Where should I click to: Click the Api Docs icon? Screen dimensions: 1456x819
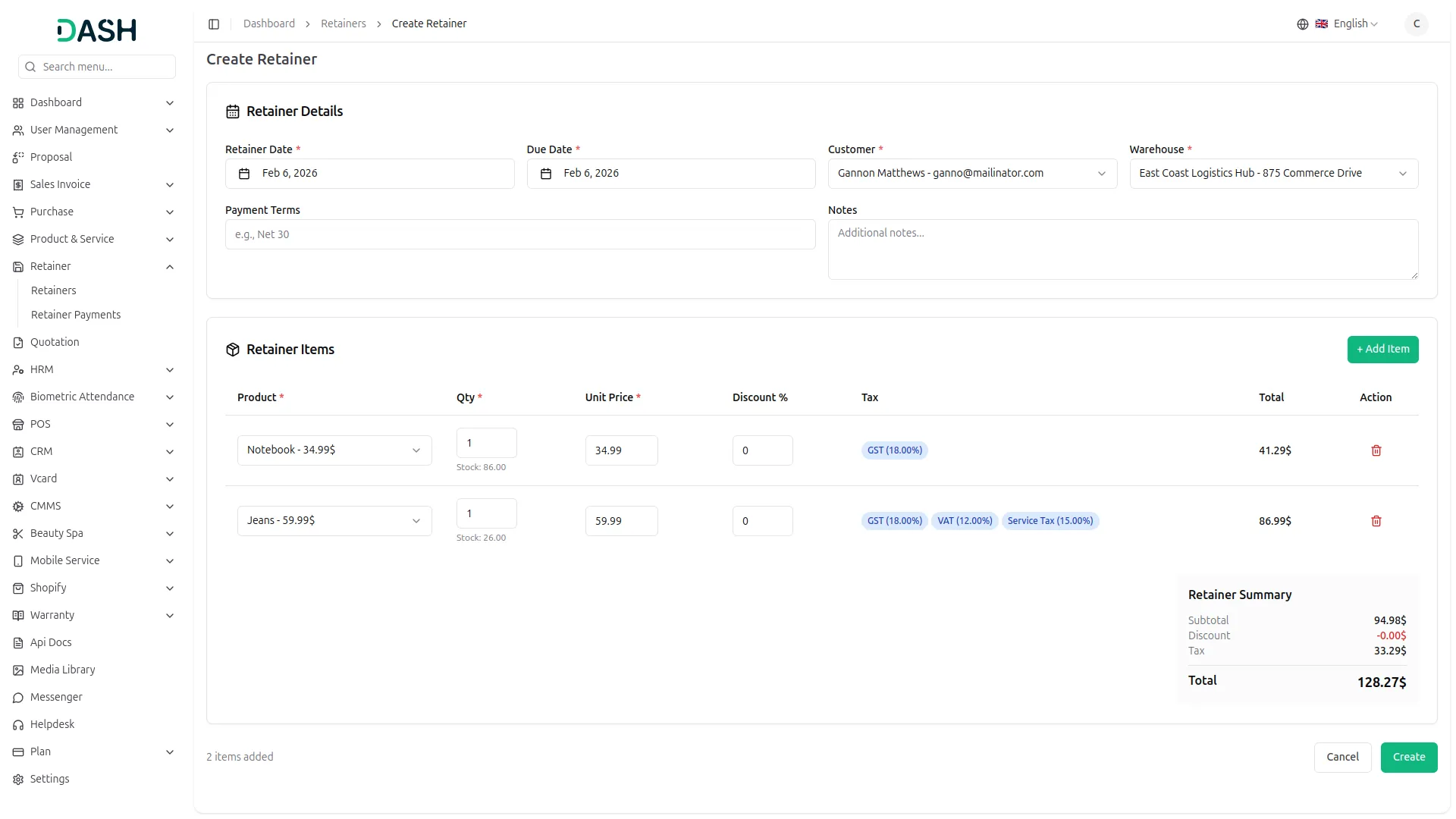(x=18, y=642)
